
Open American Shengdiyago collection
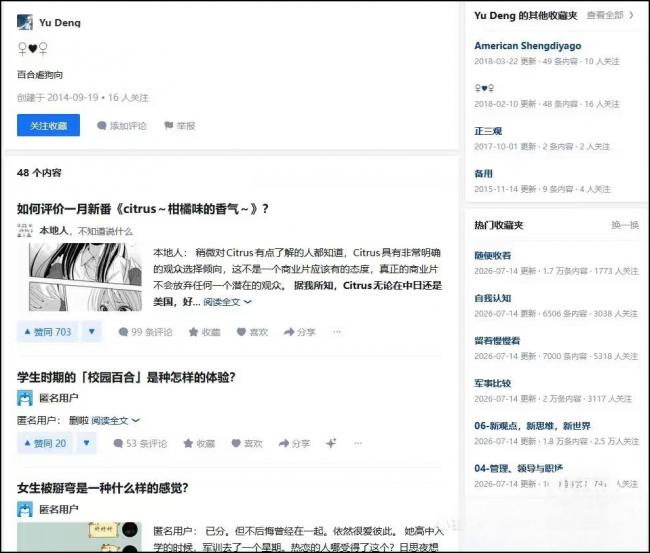click(528, 46)
